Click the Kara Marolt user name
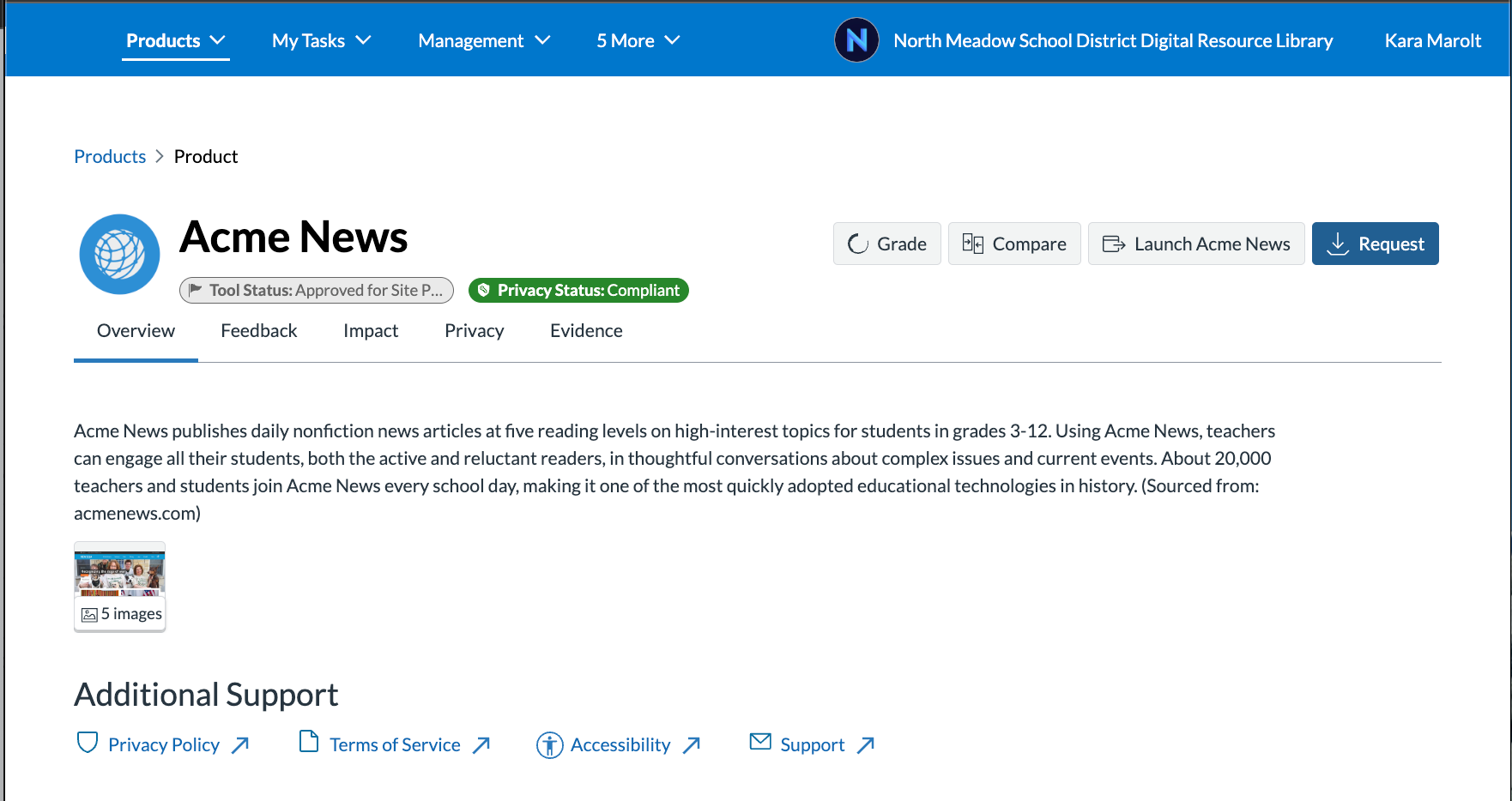1512x801 pixels. point(1433,40)
